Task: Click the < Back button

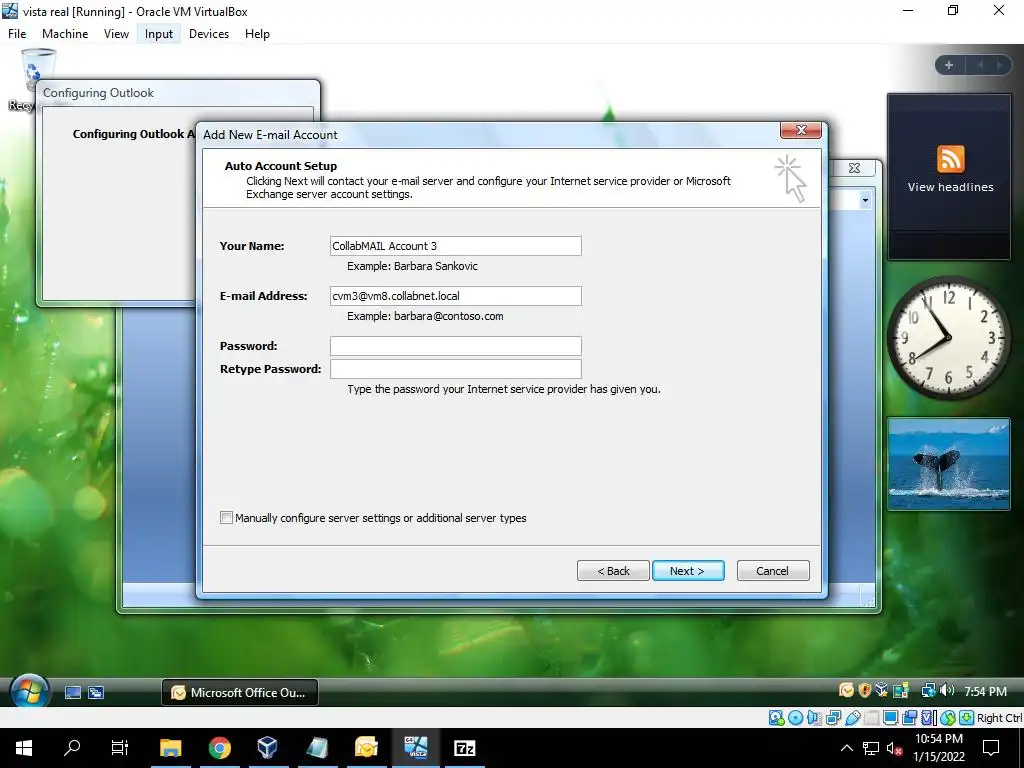Action: (613, 571)
